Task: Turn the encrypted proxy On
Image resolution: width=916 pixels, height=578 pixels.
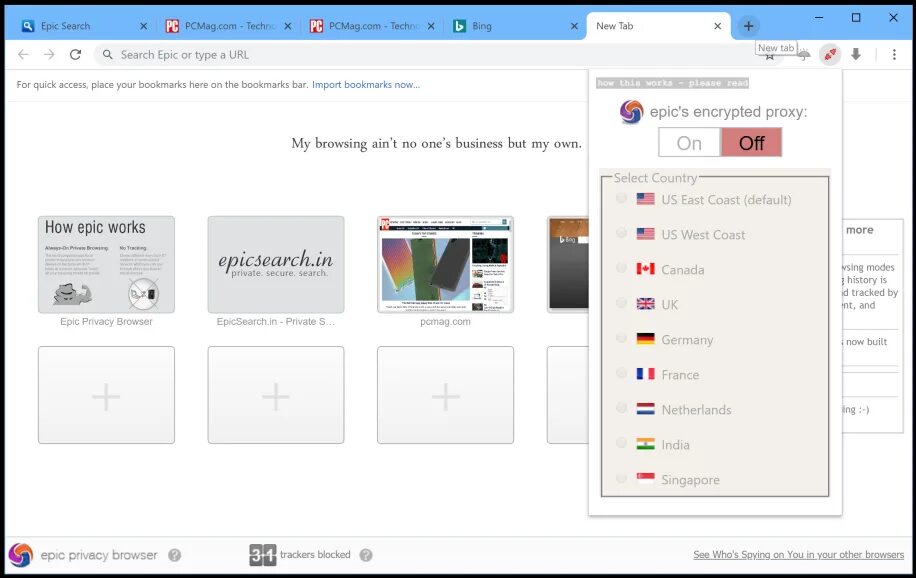Action: [689, 143]
